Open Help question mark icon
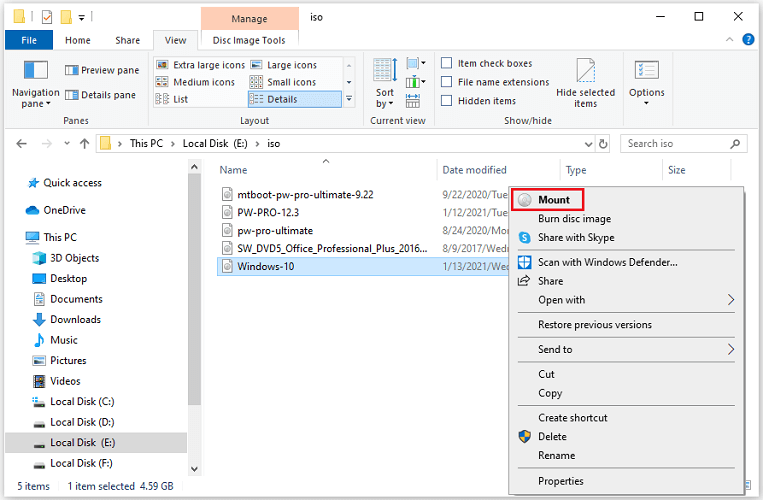Image resolution: width=763 pixels, height=500 pixels. click(748, 39)
